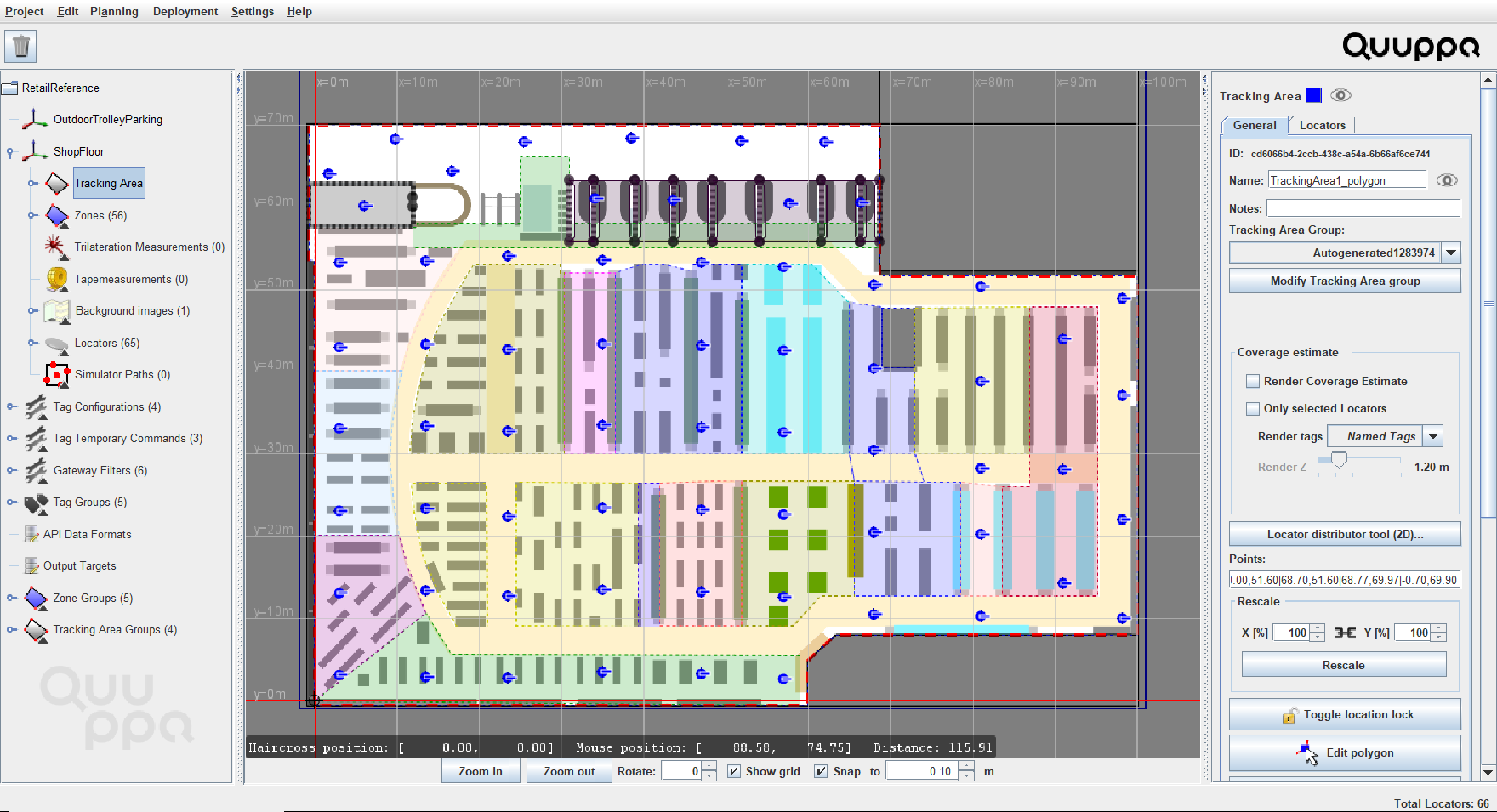Click the Trilateration Measurements star icon
1497x812 pixels.
click(56, 247)
